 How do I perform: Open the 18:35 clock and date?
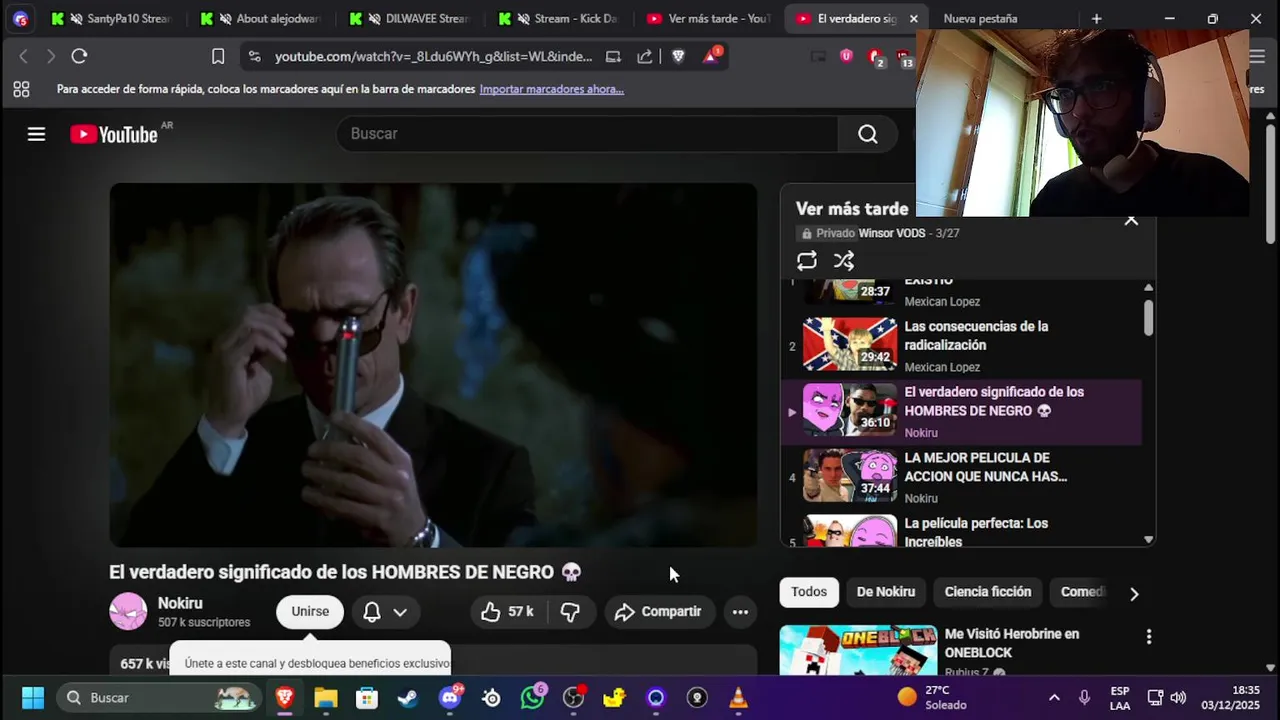(x=1230, y=697)
